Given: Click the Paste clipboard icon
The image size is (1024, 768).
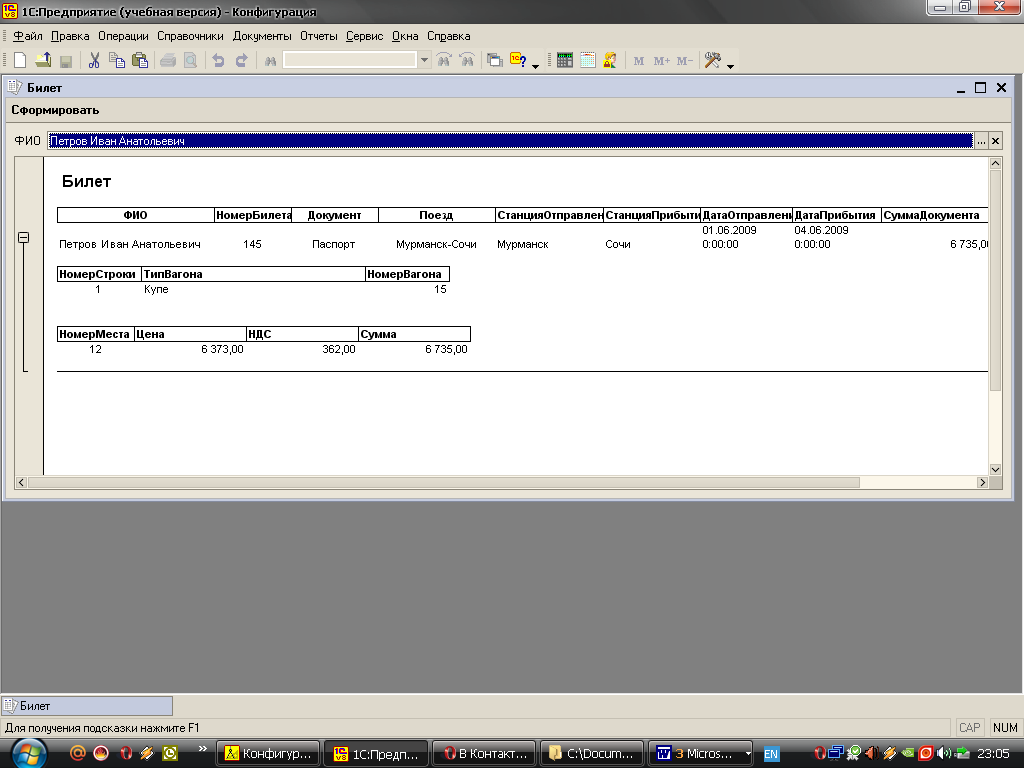Looking at the screenshot, I should click(140, 60).
